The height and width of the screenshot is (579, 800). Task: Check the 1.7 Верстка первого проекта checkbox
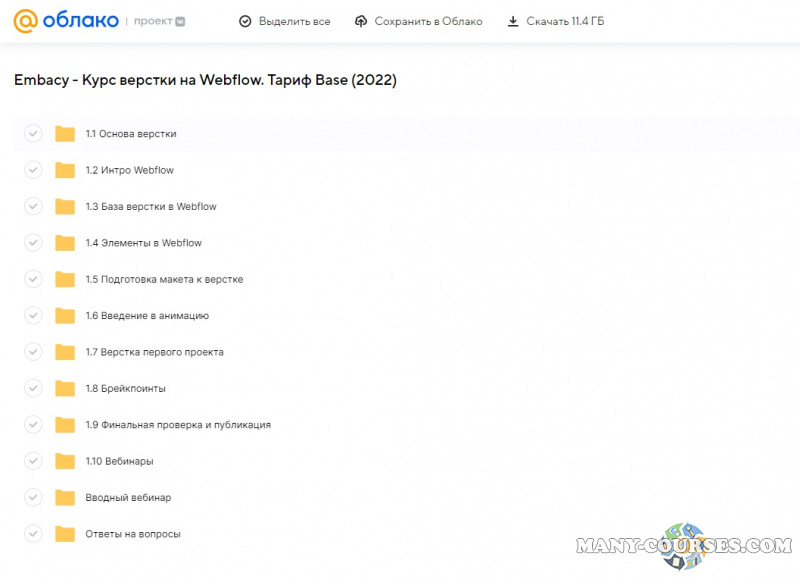(33, 352)
